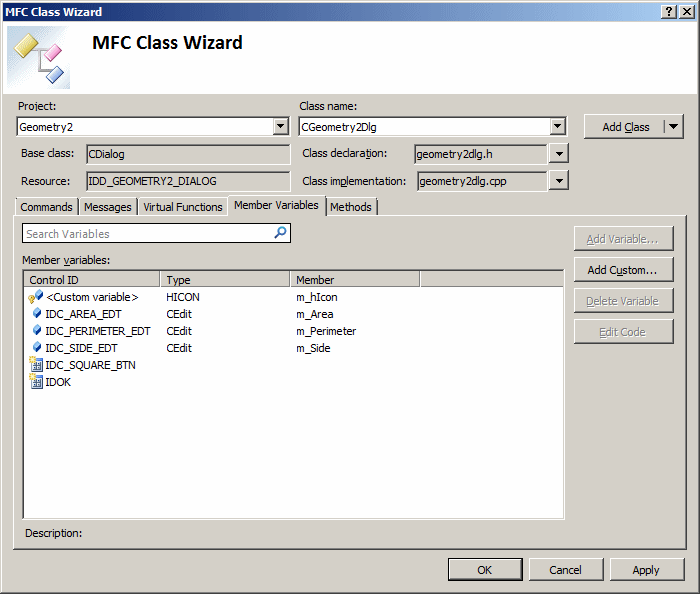The width and height of the screenshot is (700, 594).
Task: Click the Custom variable row icon
Action: point(36,296)
